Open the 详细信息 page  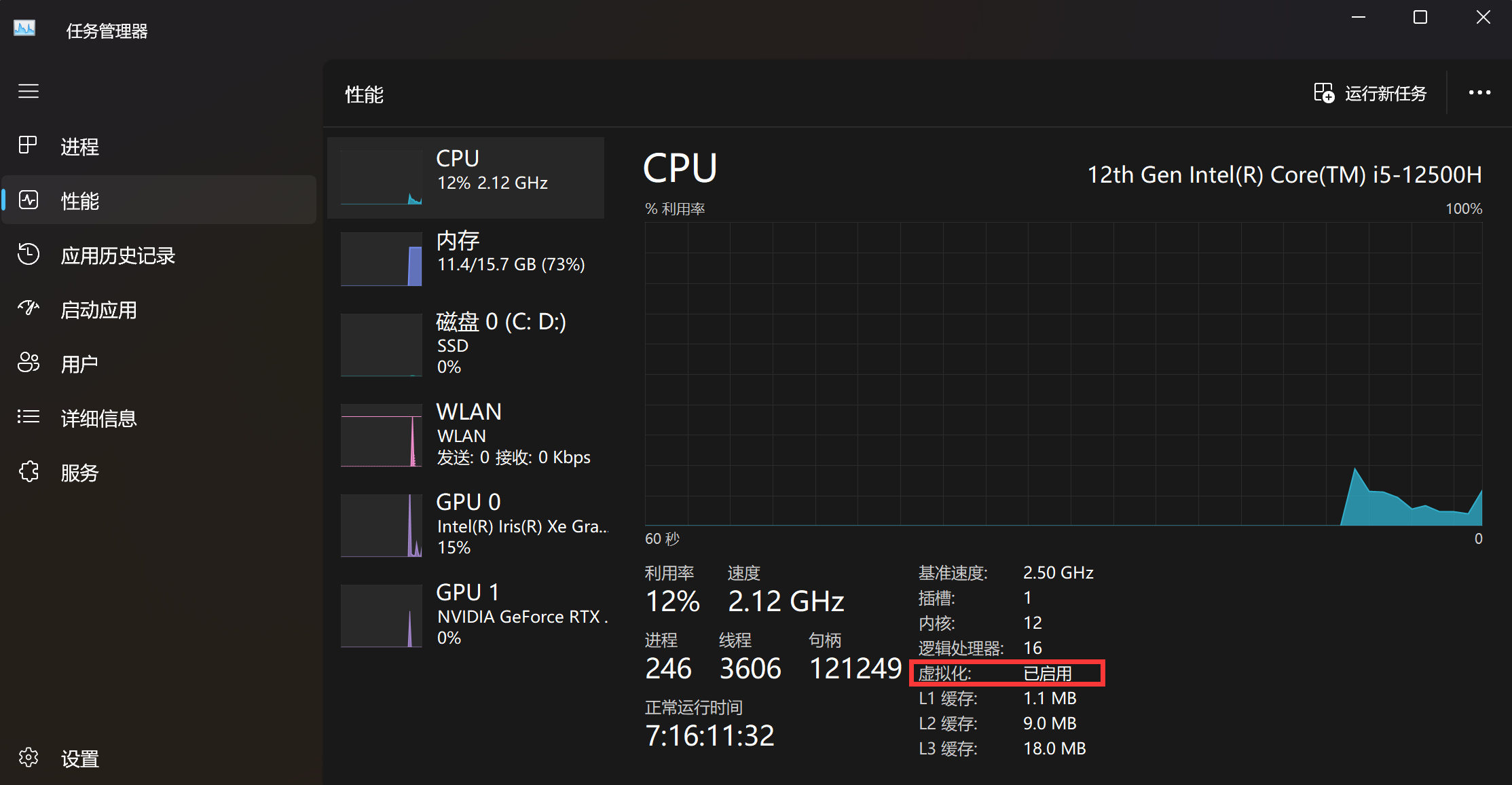coord(159,418)
